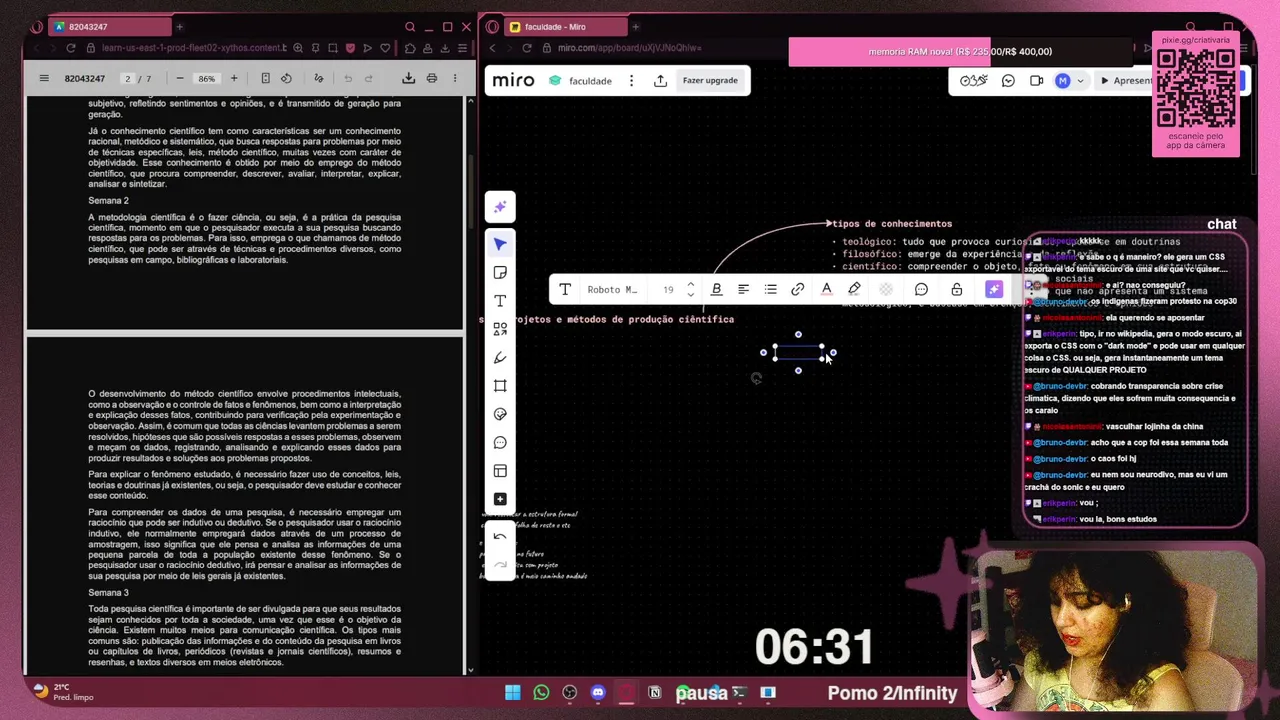Choose the Text tool in Miro's left toolbar
Viewport: 1280px width, 720px height.
[500, 301]
